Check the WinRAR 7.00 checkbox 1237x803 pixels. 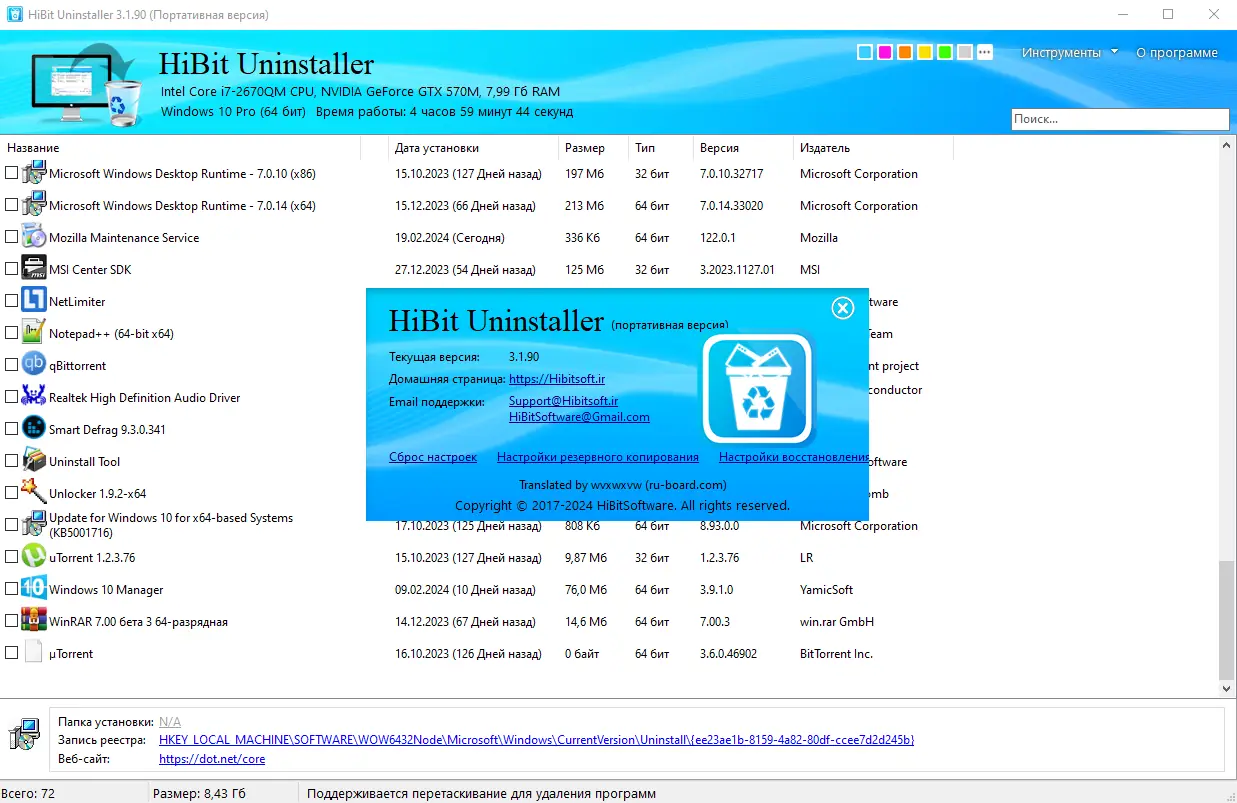(12, 621)
